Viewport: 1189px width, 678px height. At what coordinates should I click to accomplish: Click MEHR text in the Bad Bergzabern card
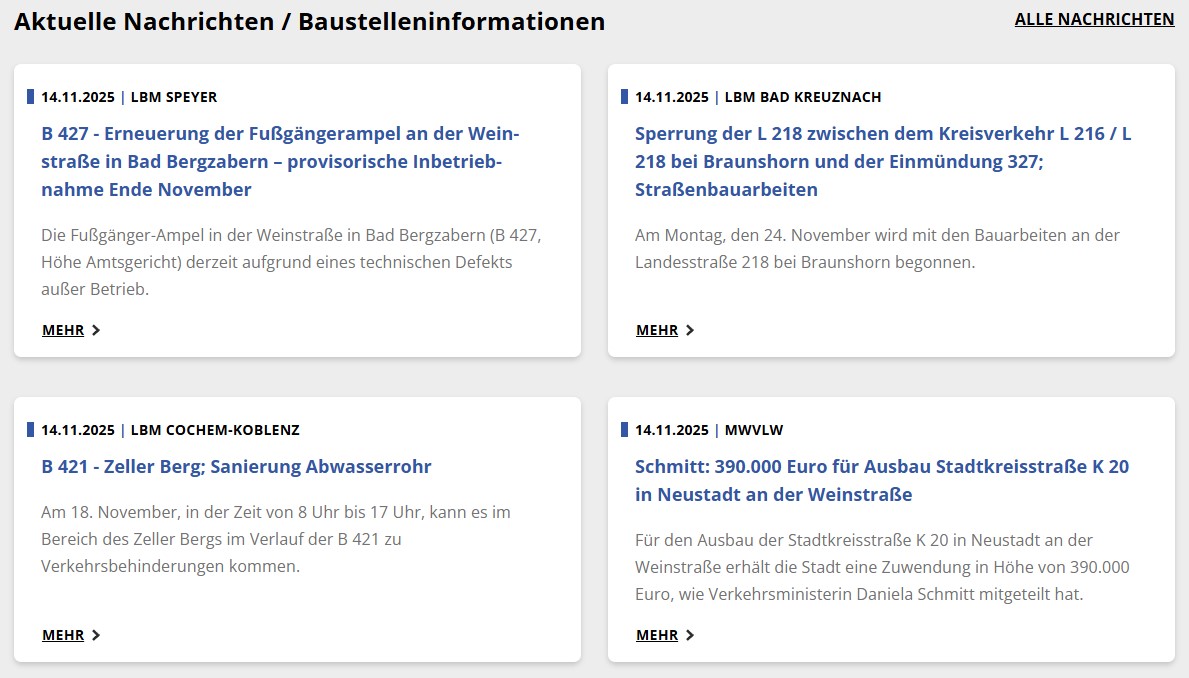click(x=63, y=330)
